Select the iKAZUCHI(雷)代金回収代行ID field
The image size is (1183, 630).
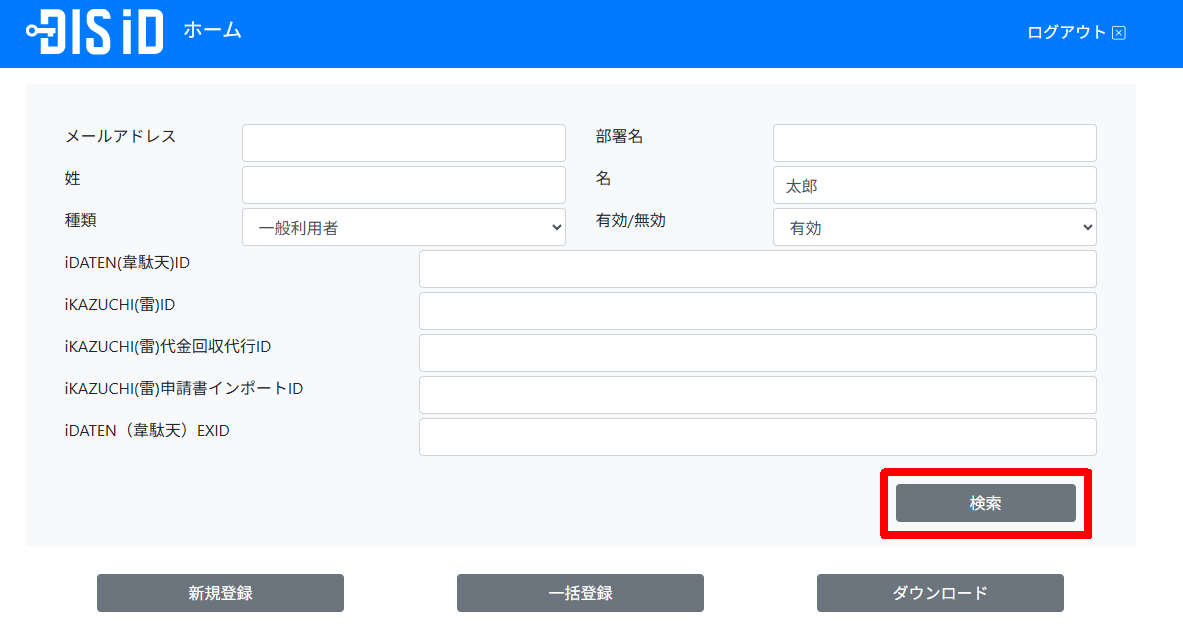[x=757, y=353]
